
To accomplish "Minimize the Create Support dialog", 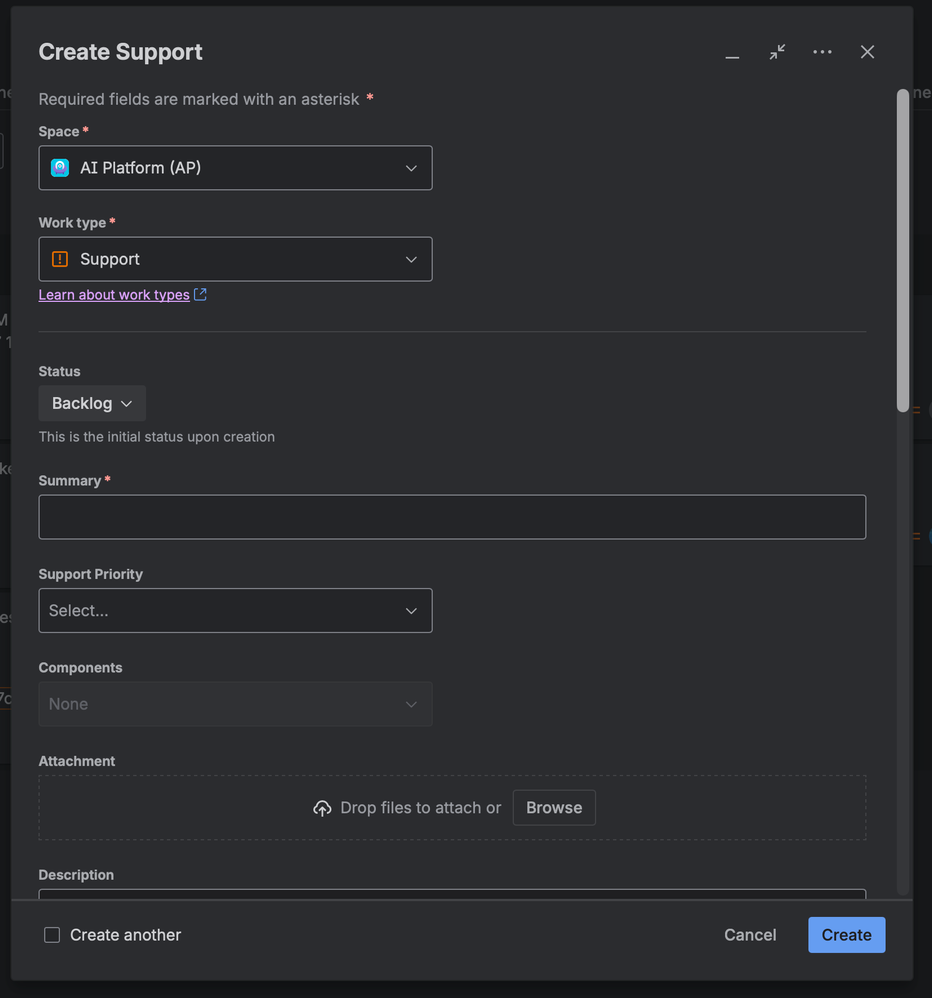I will pos(732,53).
